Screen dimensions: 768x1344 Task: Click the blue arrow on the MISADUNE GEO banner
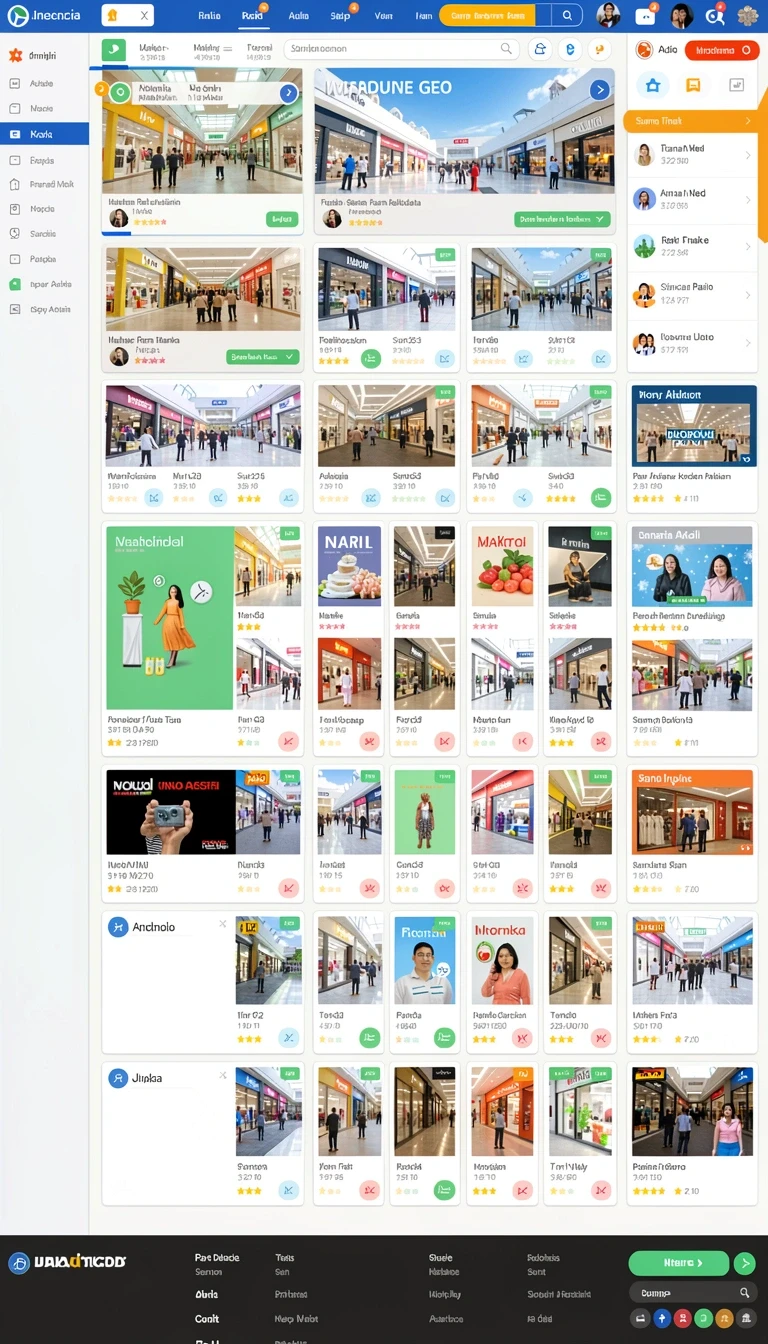(x=600, y=90)
